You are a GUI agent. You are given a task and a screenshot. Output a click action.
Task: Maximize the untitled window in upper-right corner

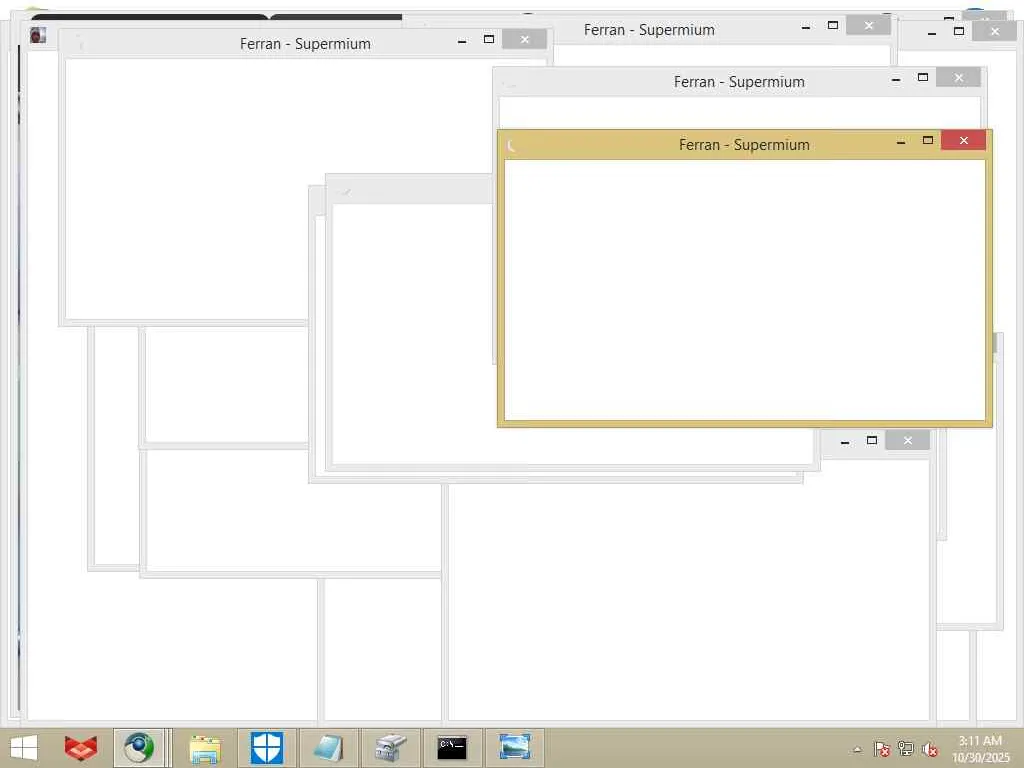pyautogui.click(x=959, y=31)
